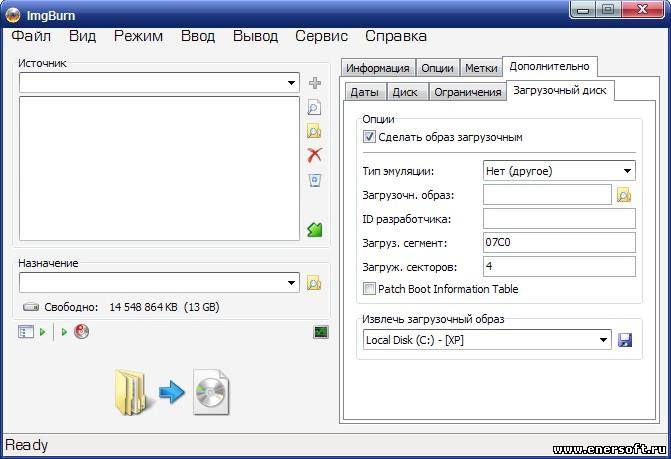The height and width of the screenshot is (459, 671).
Task: Open the Сервис menu
Action: (321, 36)
